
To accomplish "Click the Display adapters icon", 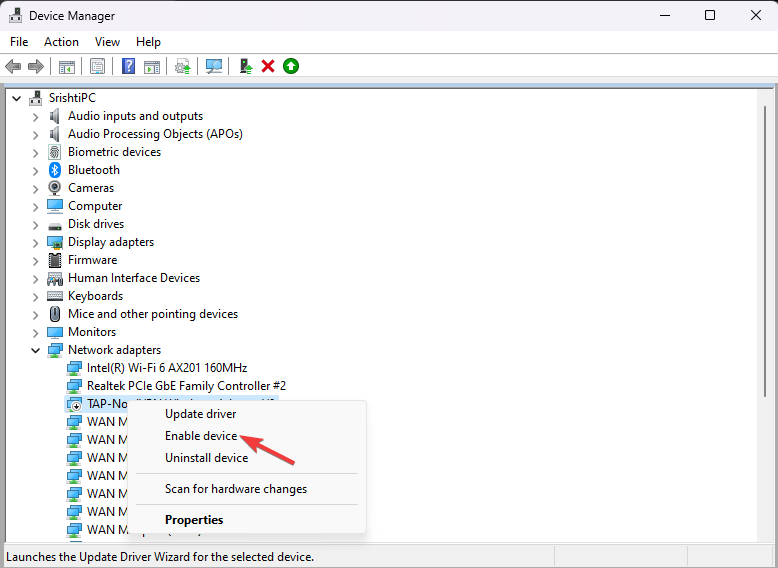I will pos(55,242).
